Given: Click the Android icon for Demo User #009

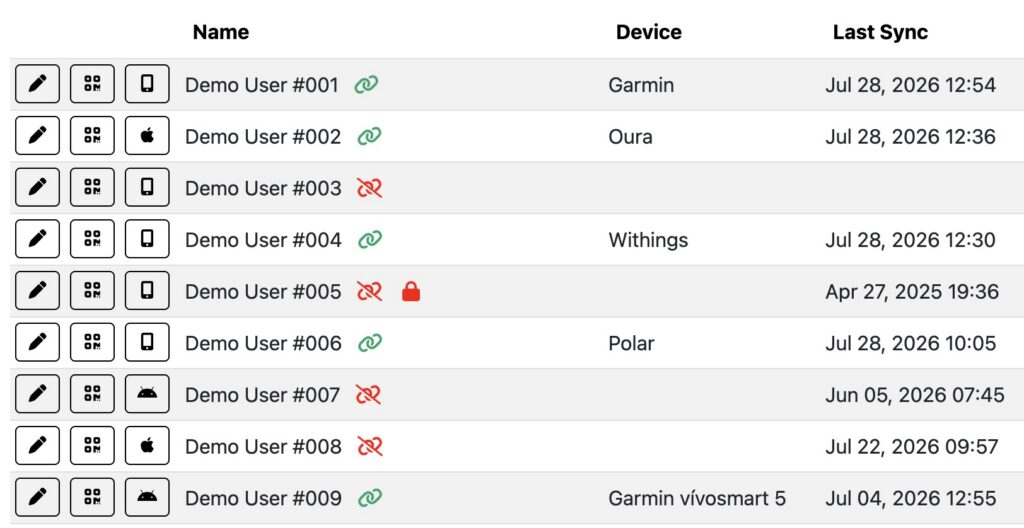Looking at the screenshot, I should point(147,497).
